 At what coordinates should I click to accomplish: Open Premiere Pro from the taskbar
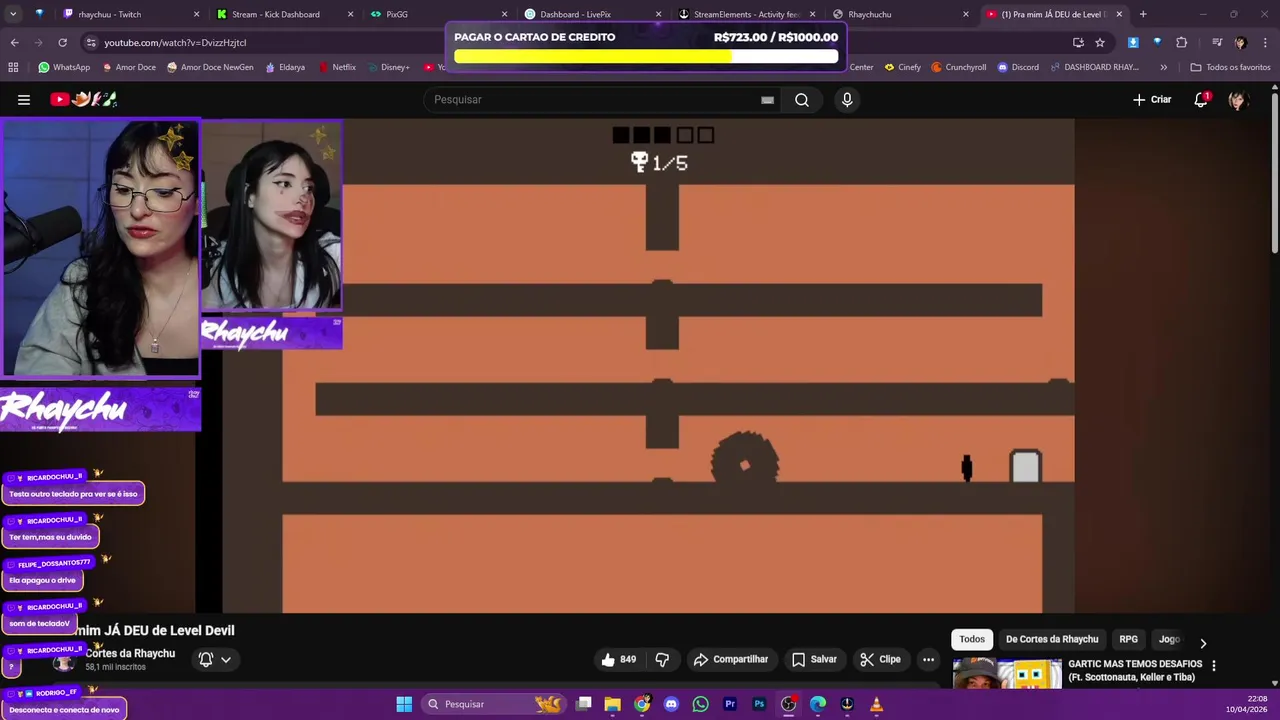pyautogui.click(x=730, y=704)
